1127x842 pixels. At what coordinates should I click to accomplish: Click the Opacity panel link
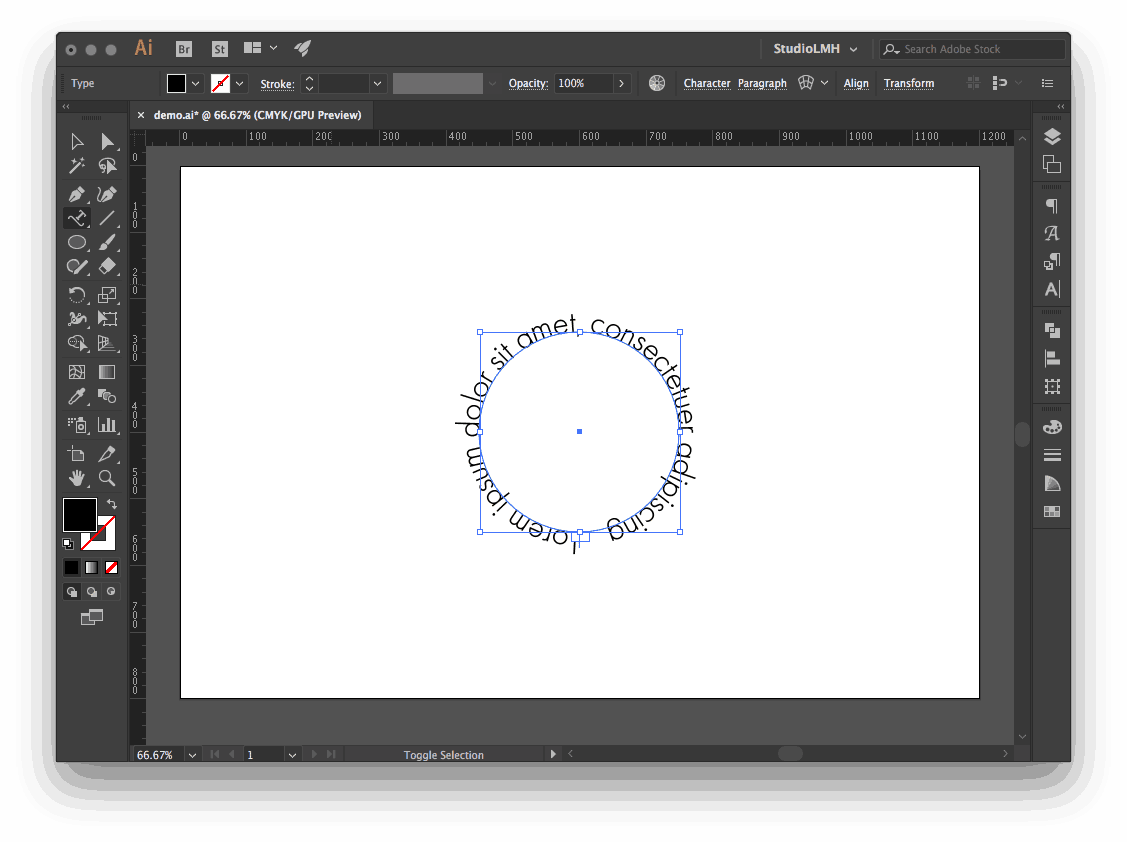[528, 83]
